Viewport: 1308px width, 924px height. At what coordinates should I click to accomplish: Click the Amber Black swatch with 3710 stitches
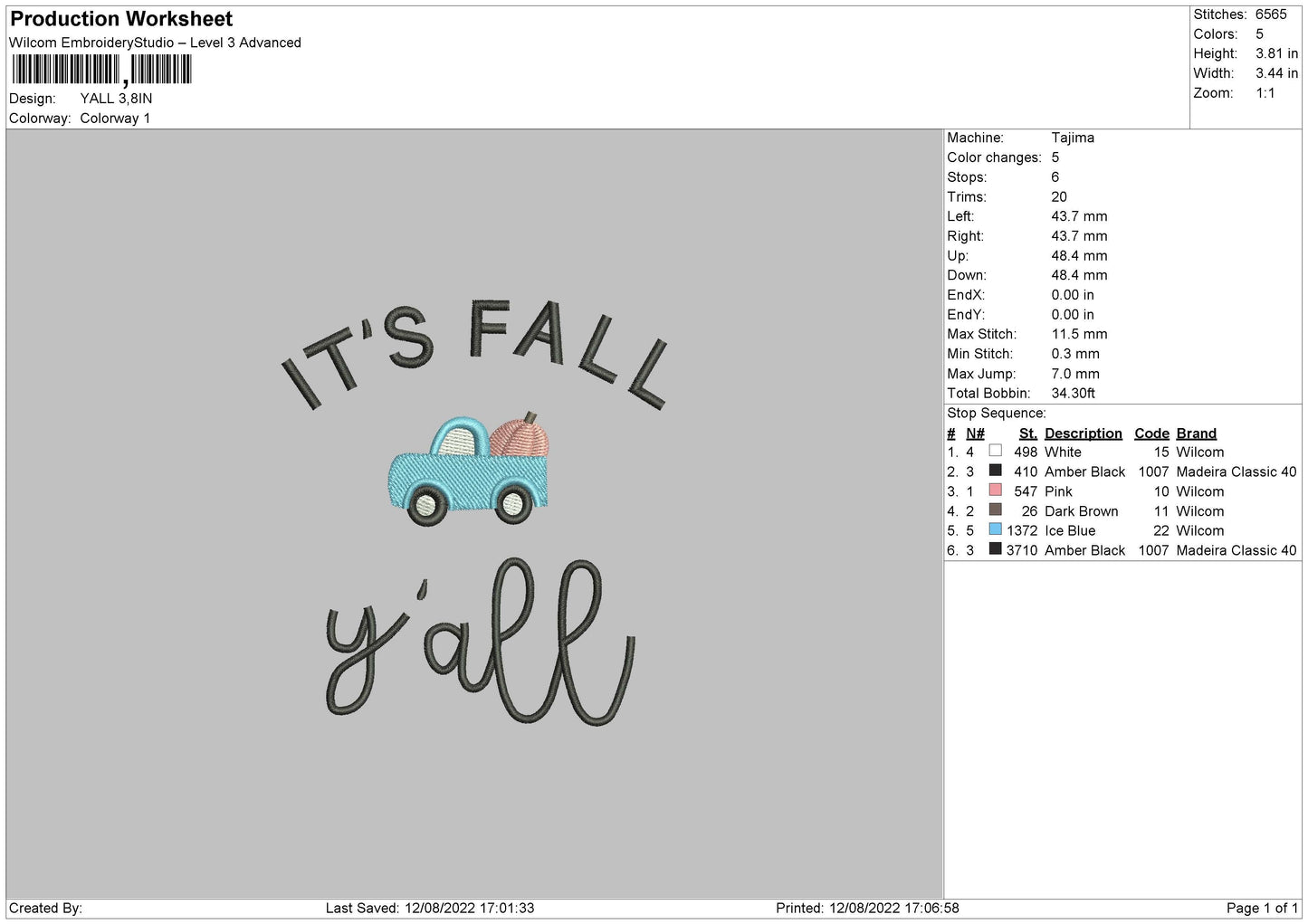tap(995, 549)
